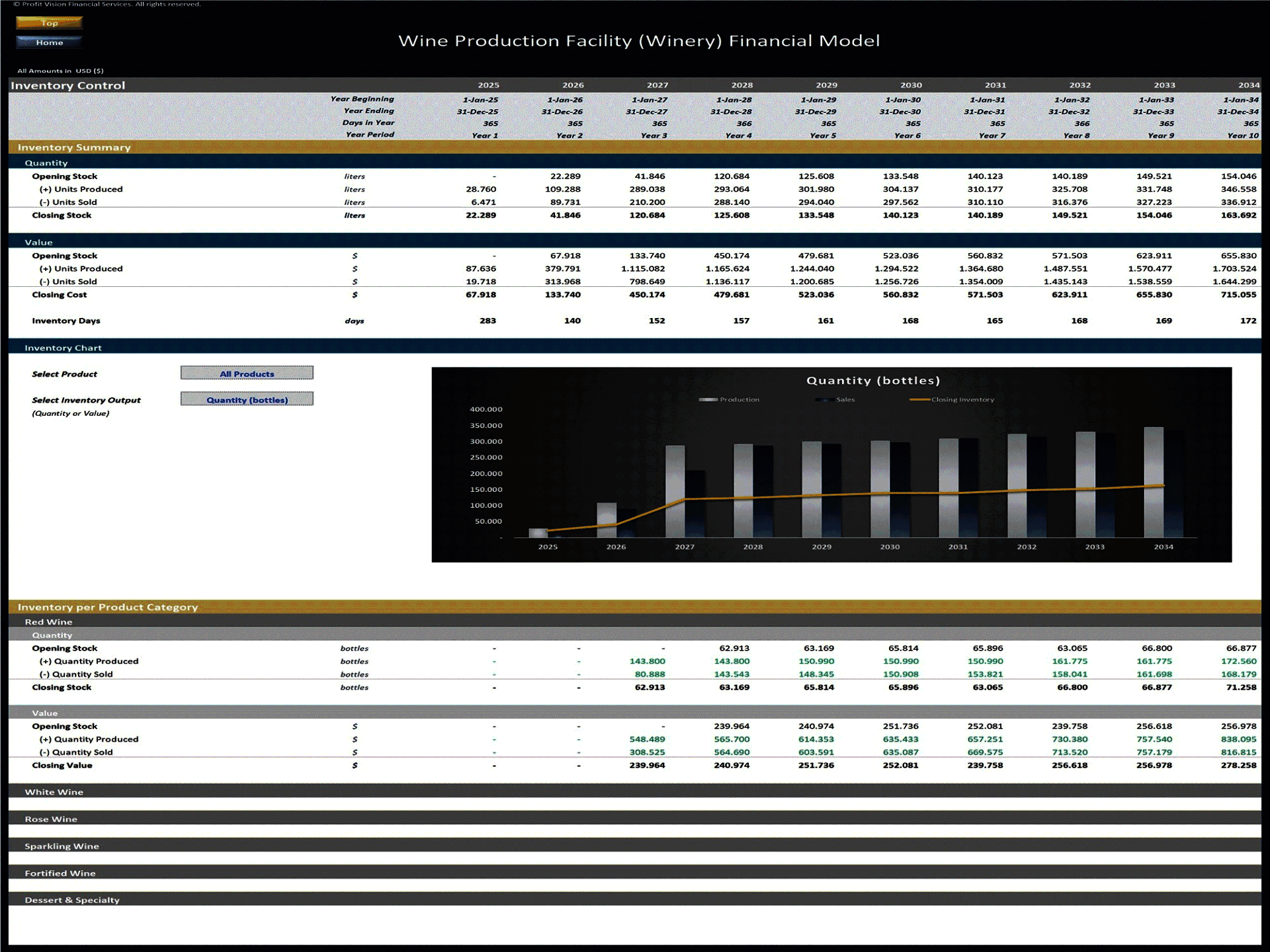The width and height of the screenshot is (1270, 952).
Task: Click the 400.000 axis label in chart
Action: [x=486, y=409]
